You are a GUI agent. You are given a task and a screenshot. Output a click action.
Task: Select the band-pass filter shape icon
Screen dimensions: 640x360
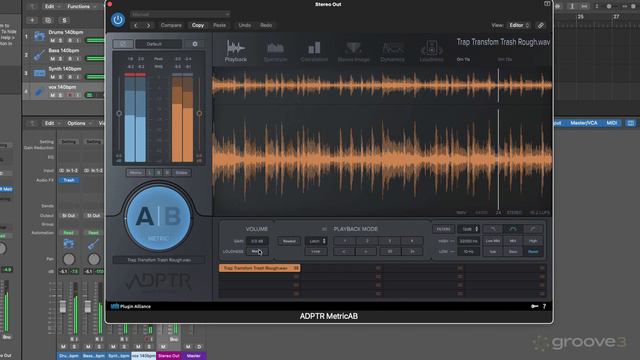click(x=513, y=229)
